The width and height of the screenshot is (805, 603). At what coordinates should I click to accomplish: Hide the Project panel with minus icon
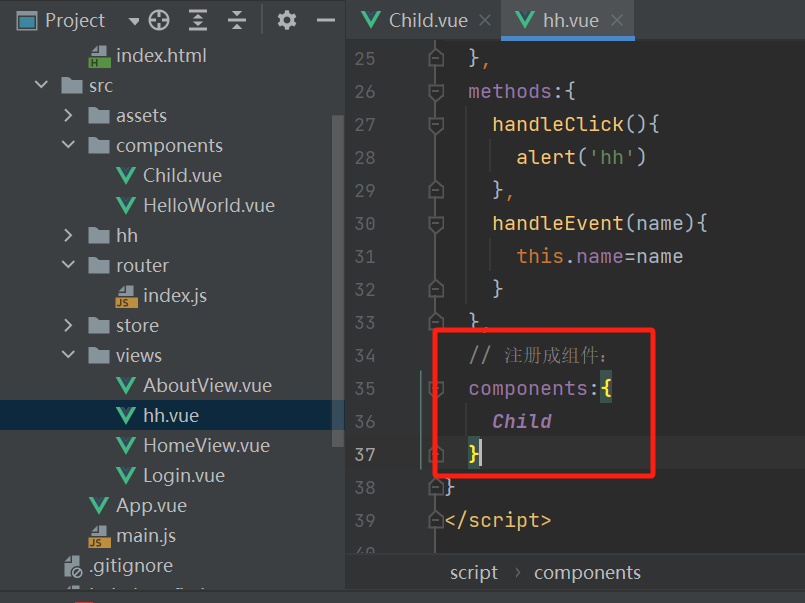325,21
